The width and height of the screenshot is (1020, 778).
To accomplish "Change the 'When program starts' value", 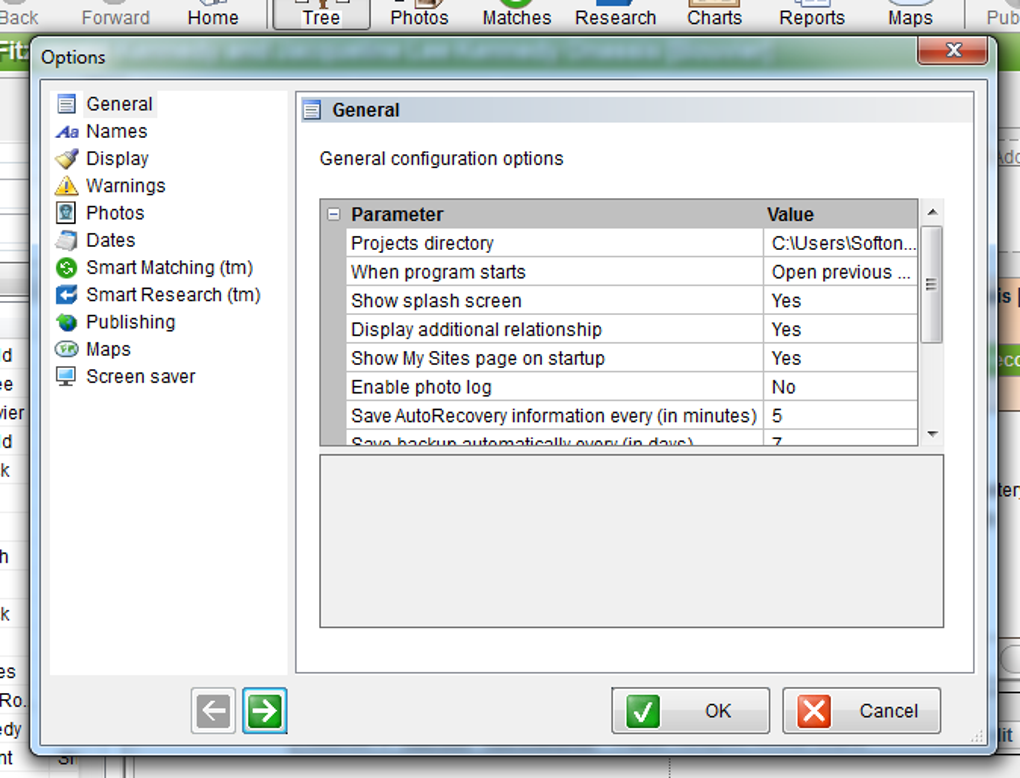I will coord(840,272).
